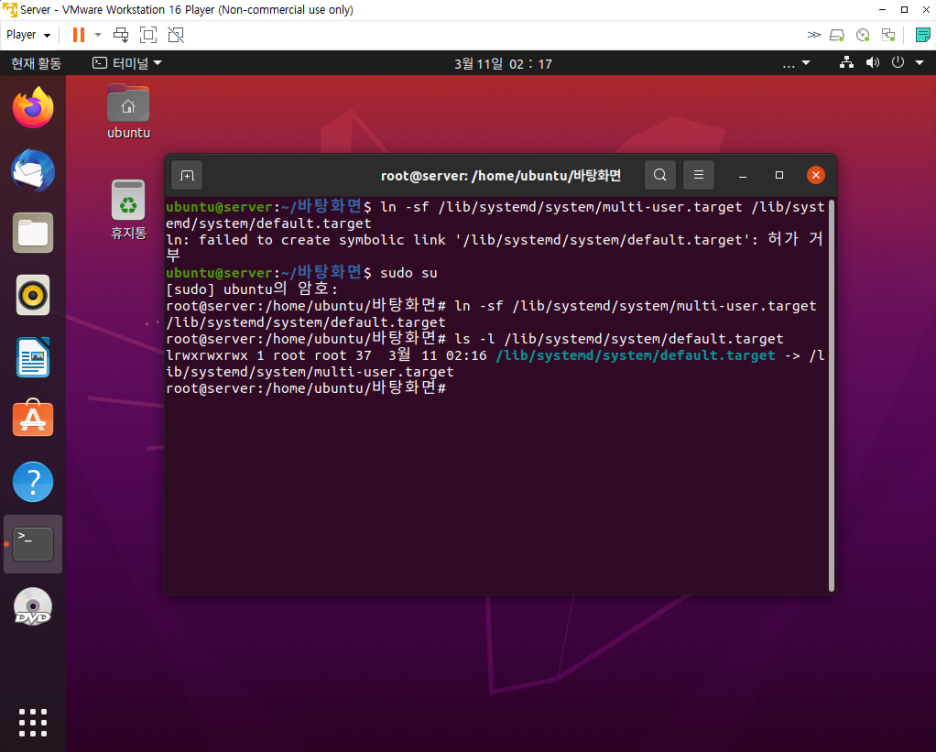Expand the power options arrow beside pause
Viewport: 936px width, 752px height.
(x=98, y=35)
